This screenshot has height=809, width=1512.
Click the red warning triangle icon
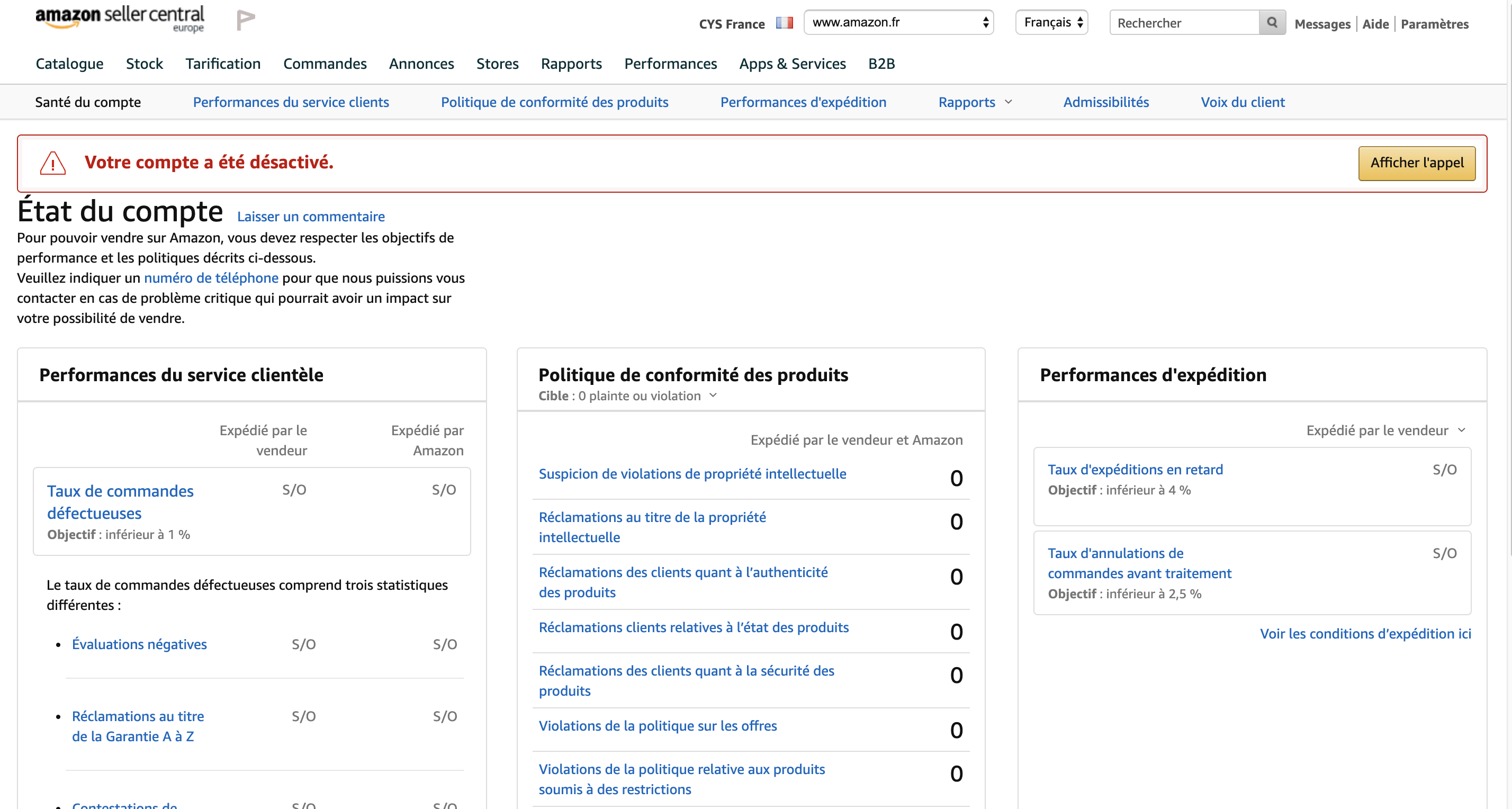(x=53, y=163)
